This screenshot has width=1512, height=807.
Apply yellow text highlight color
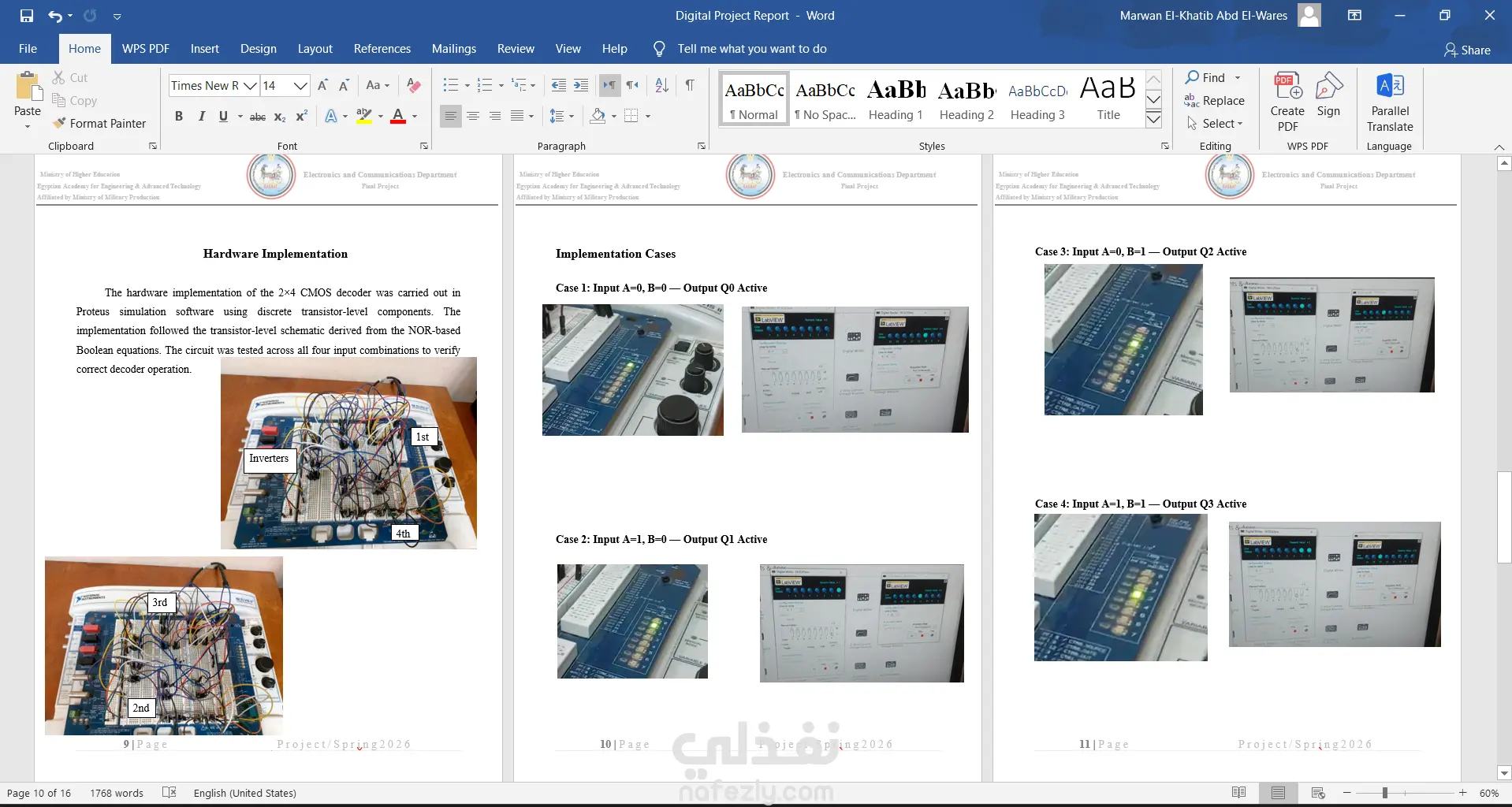point(363,117)
